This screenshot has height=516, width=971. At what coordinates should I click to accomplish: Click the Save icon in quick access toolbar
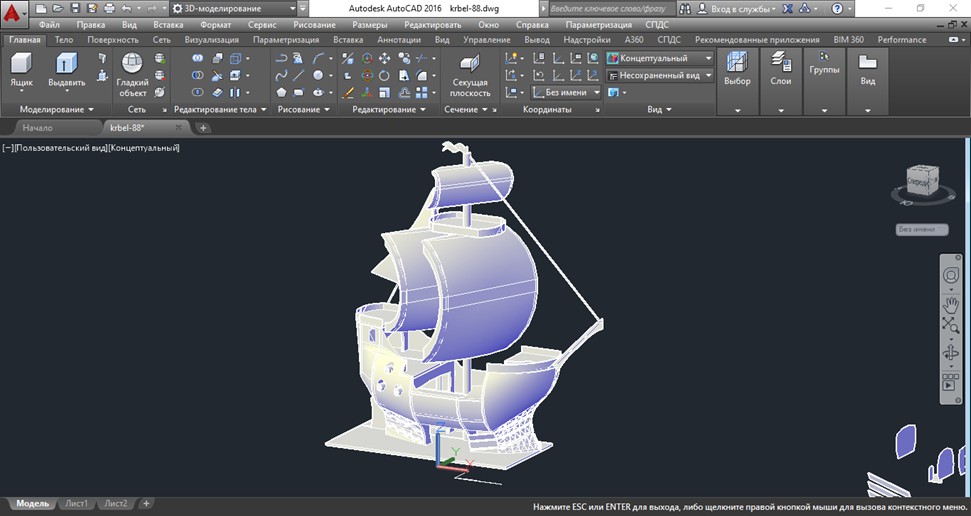click(x=75, y=9)
